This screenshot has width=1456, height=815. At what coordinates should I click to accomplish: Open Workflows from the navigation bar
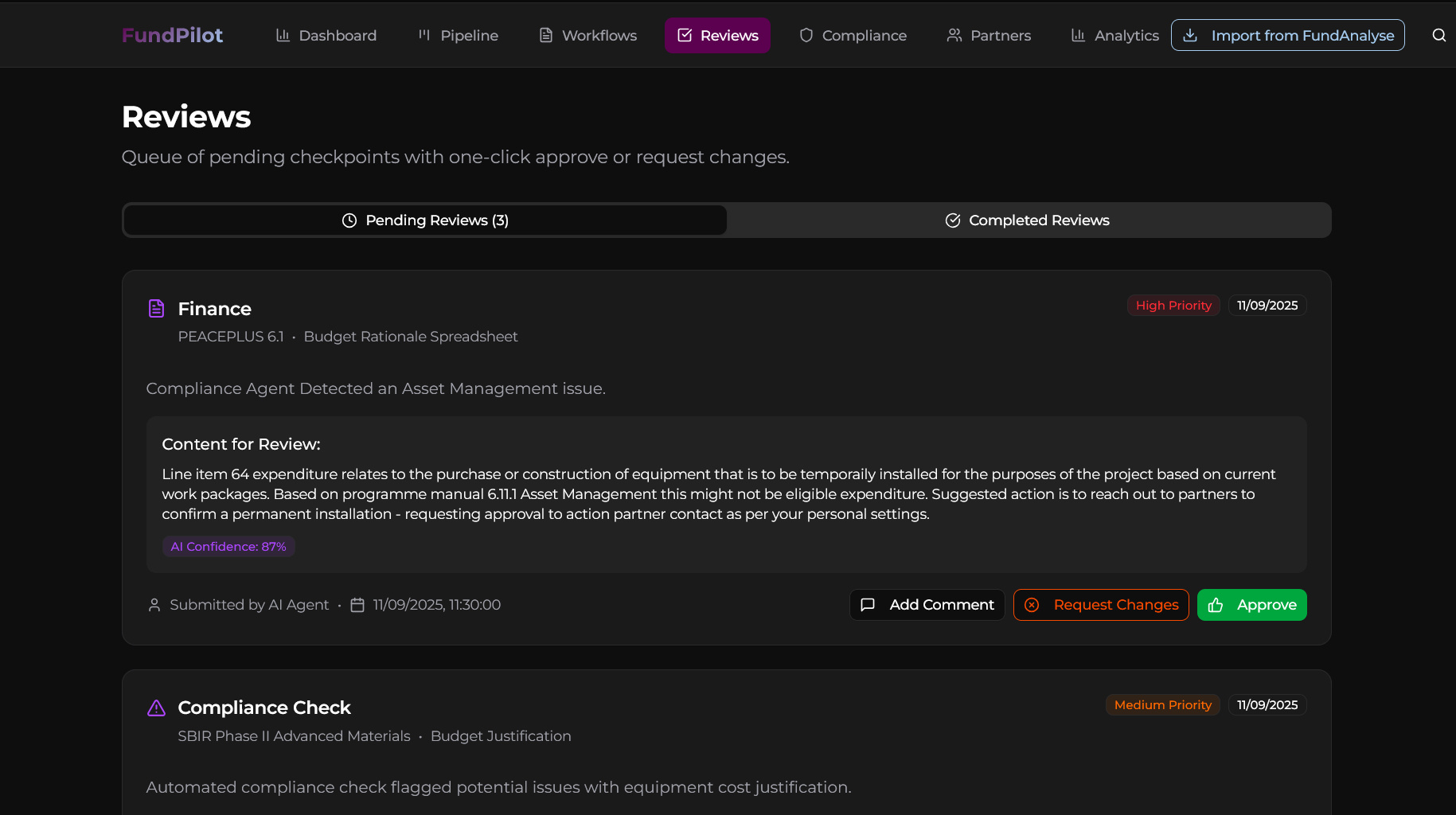coord(588,35)
